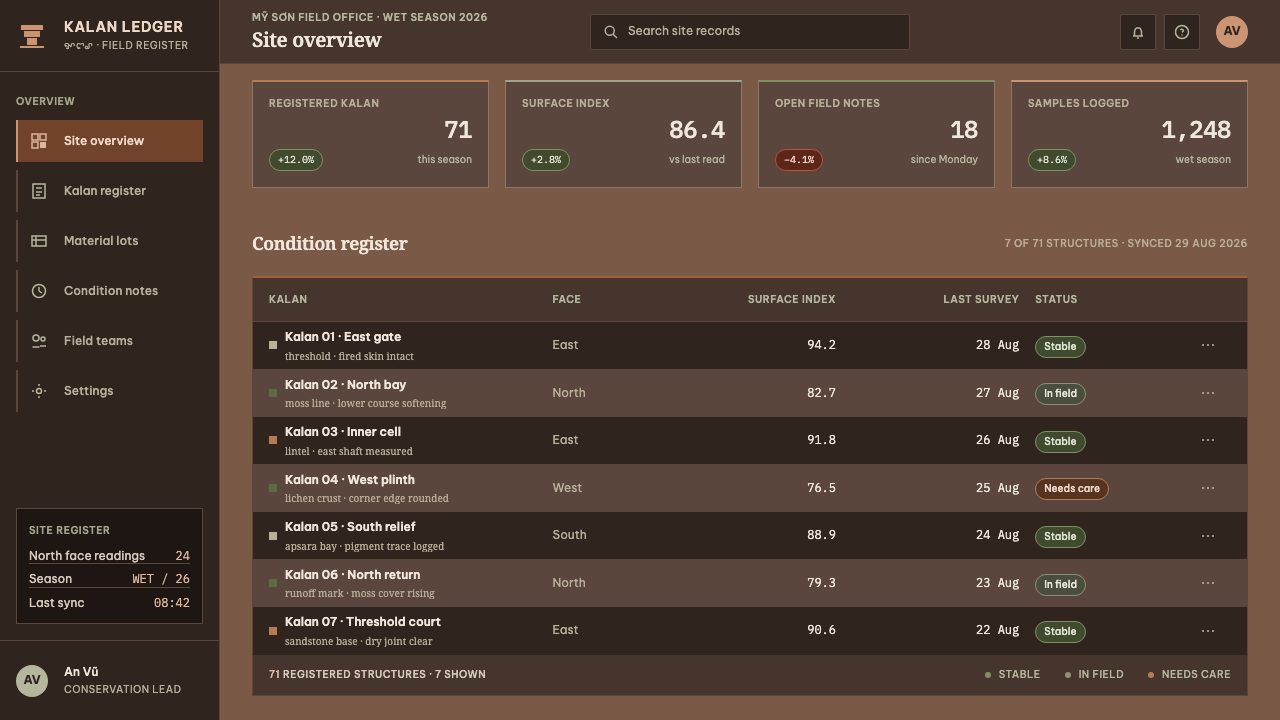Open the Open Field Notes stat card
The height and width of the screenshot is (720, 1280).
click(x=876, y=134)
